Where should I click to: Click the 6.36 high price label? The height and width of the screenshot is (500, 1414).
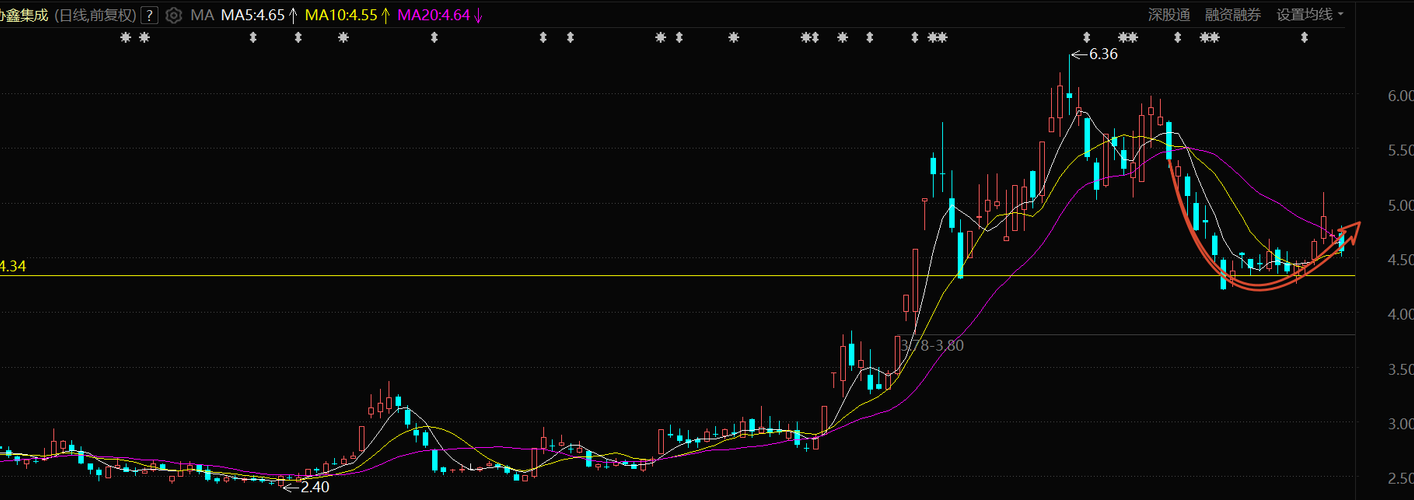(x=1102, y=54)
